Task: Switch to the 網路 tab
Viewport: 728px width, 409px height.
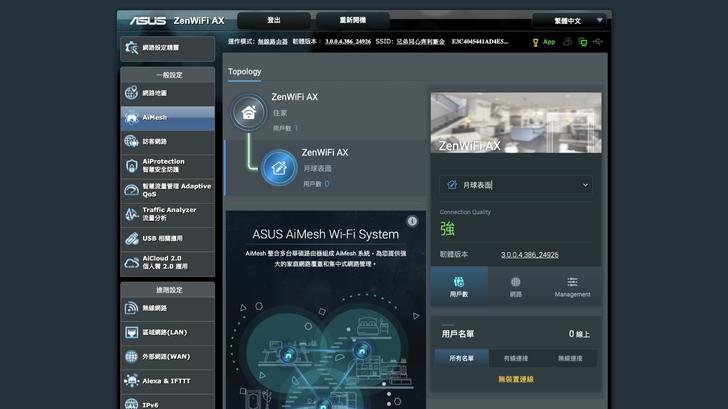Action: tap(516, 286)
